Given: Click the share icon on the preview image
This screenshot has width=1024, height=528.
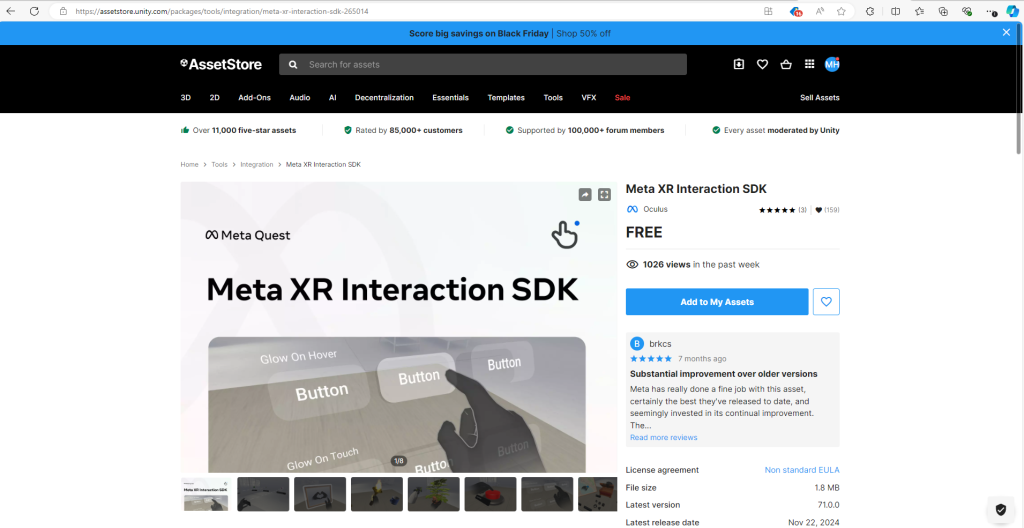Looking at the screenshot, I should click(585, 195).
